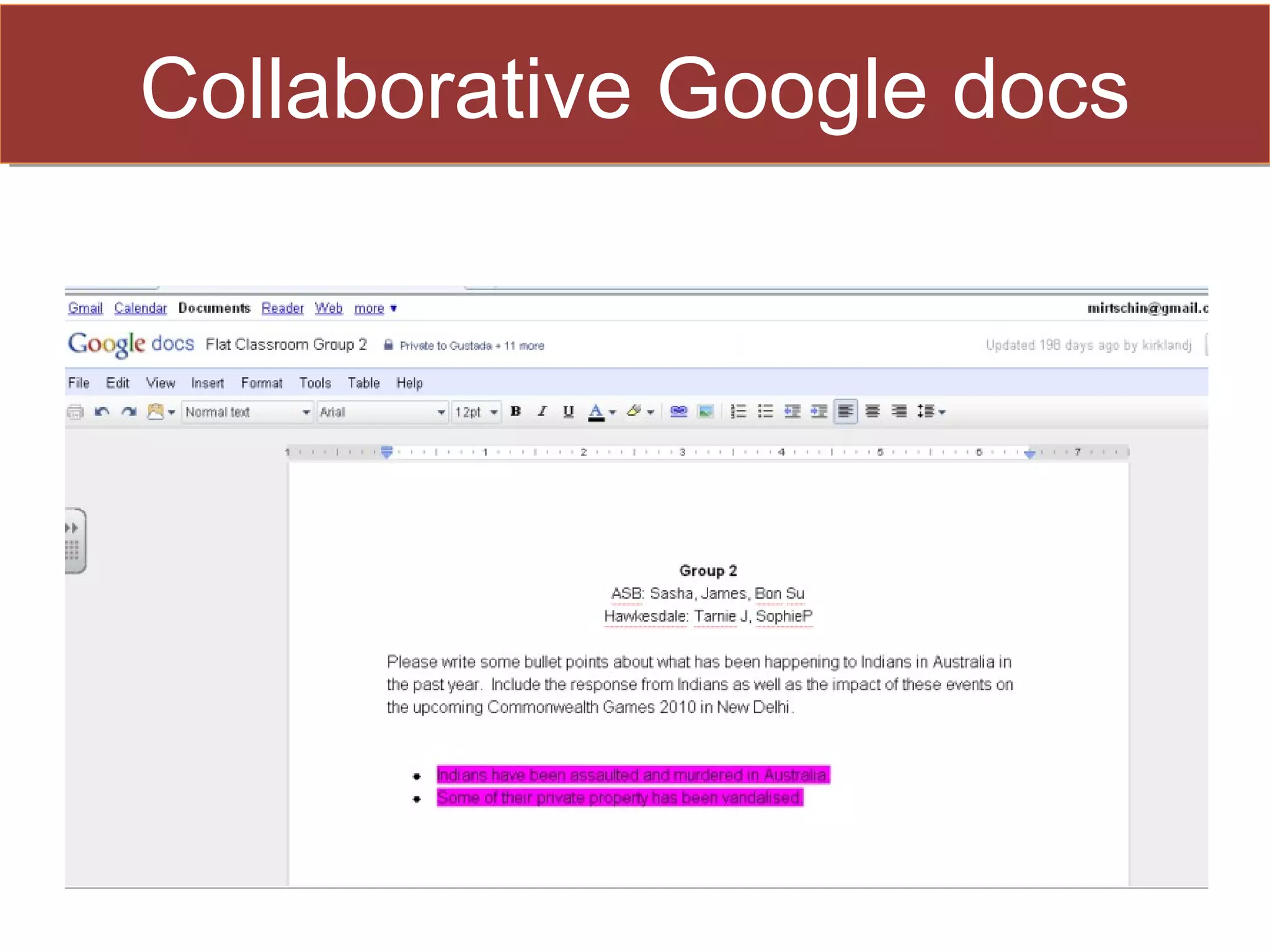Click the sharing lock icon
1270x952 pixels.
[388, 345]
